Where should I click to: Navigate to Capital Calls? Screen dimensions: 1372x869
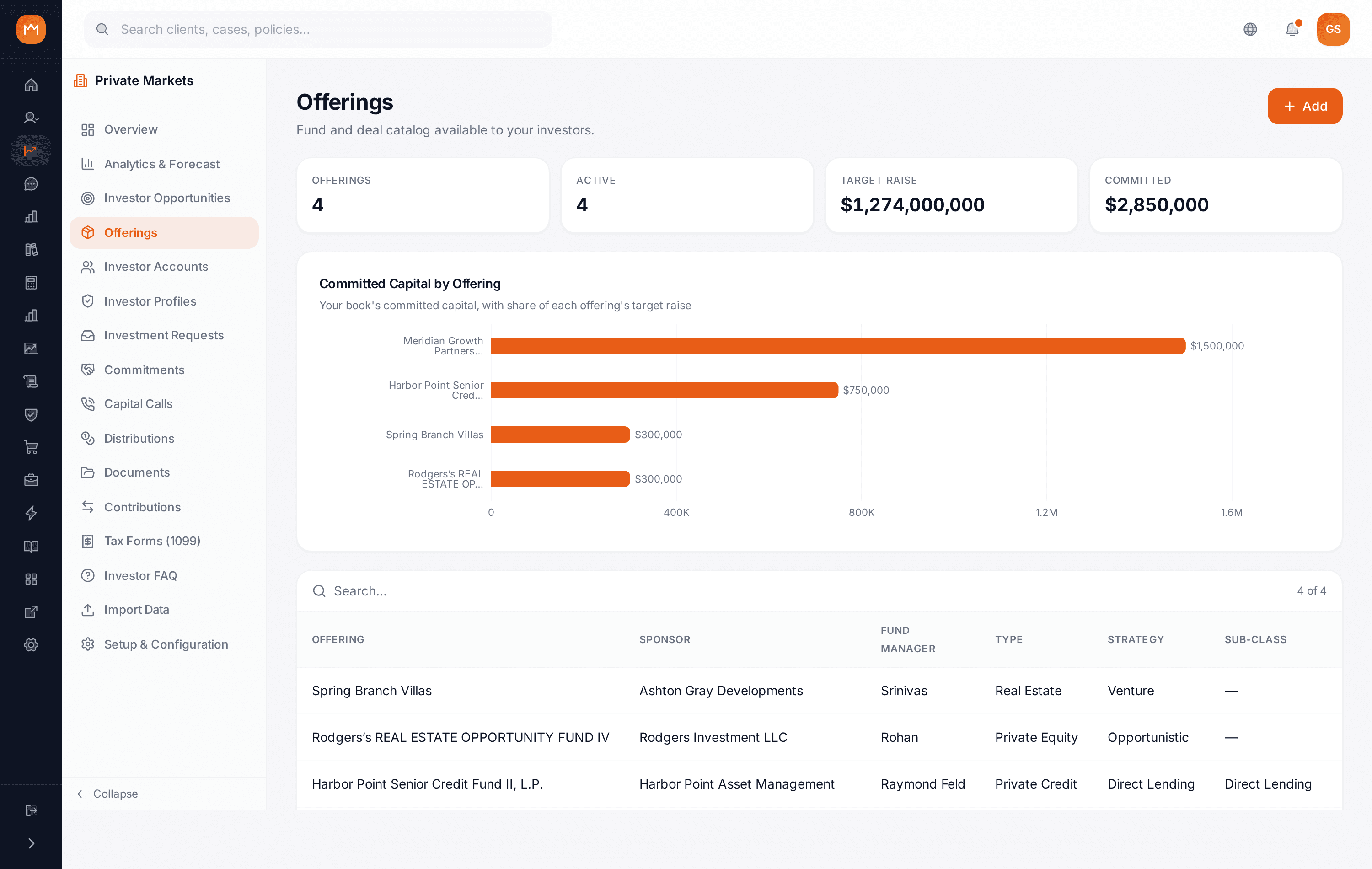[164, 403]
